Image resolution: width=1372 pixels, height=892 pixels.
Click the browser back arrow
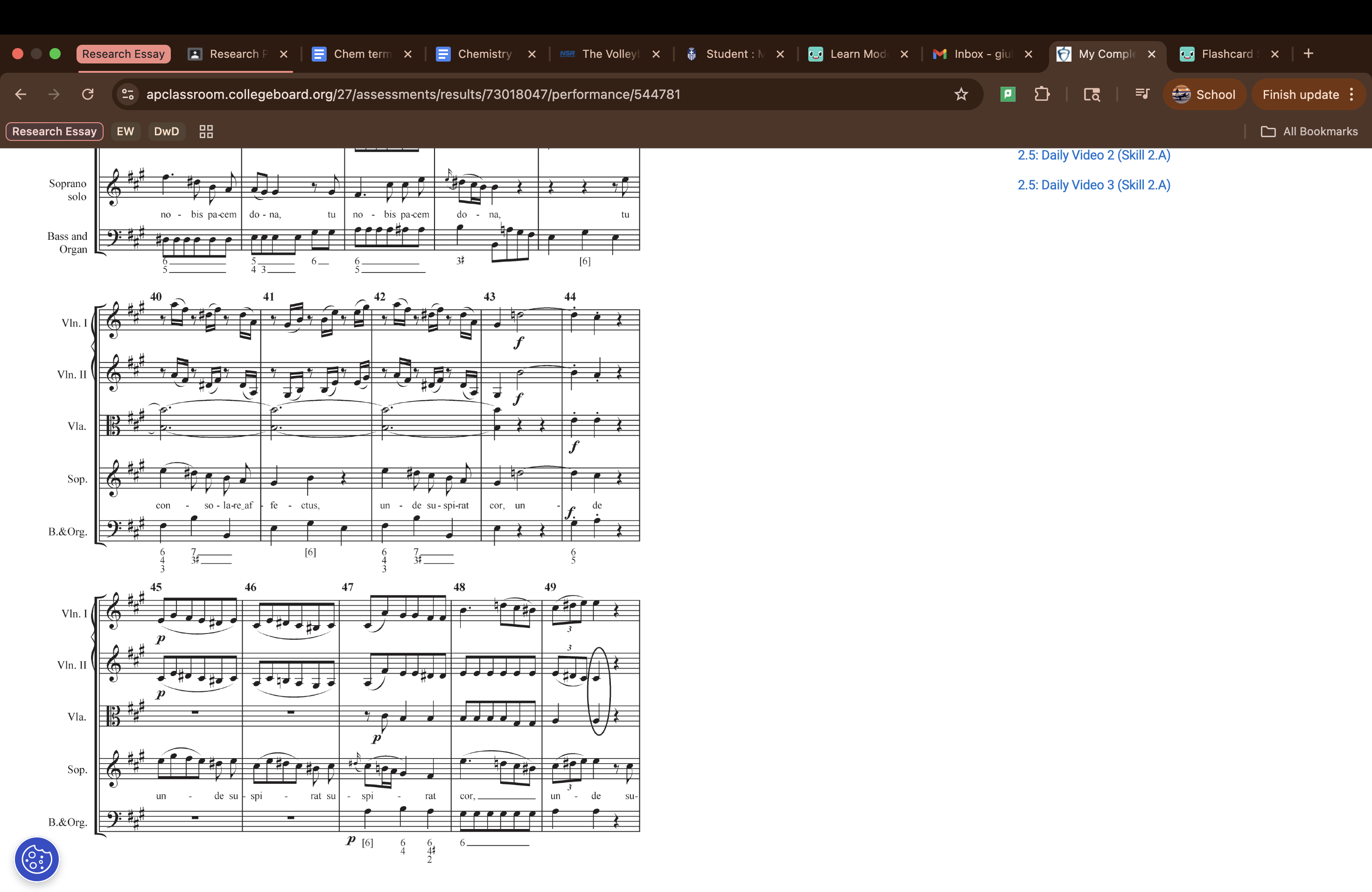(x=21, y=94)
